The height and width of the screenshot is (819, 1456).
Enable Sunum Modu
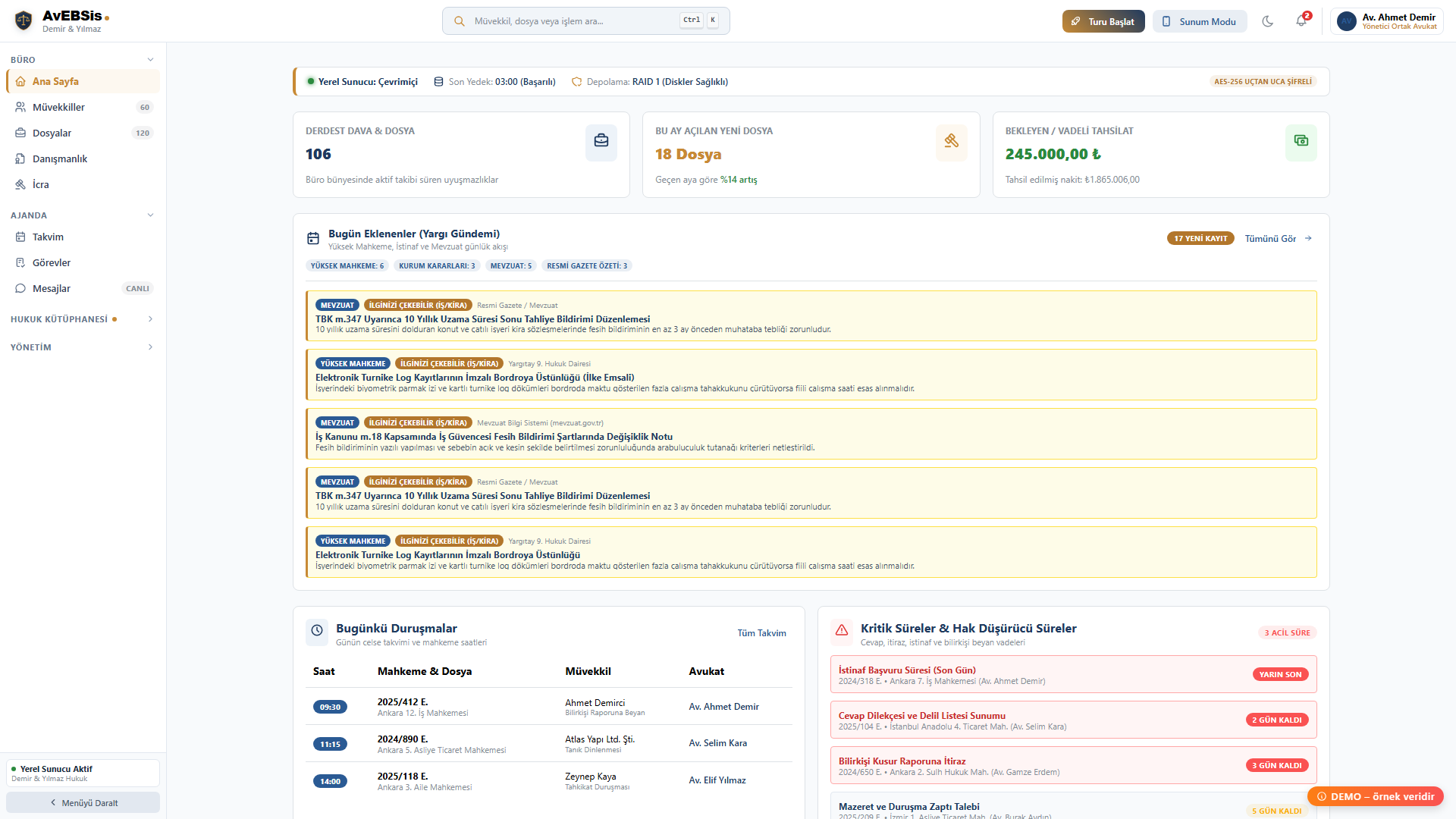click(1200, 21)
